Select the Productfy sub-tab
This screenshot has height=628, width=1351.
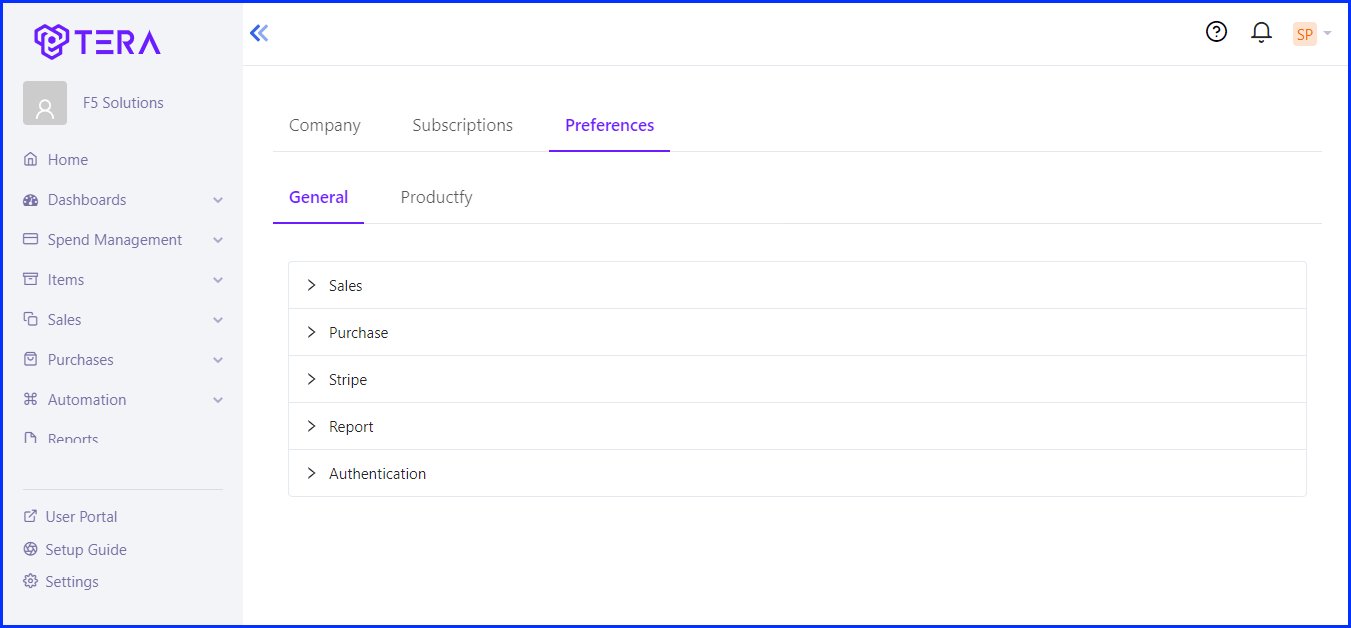[437, 197]
